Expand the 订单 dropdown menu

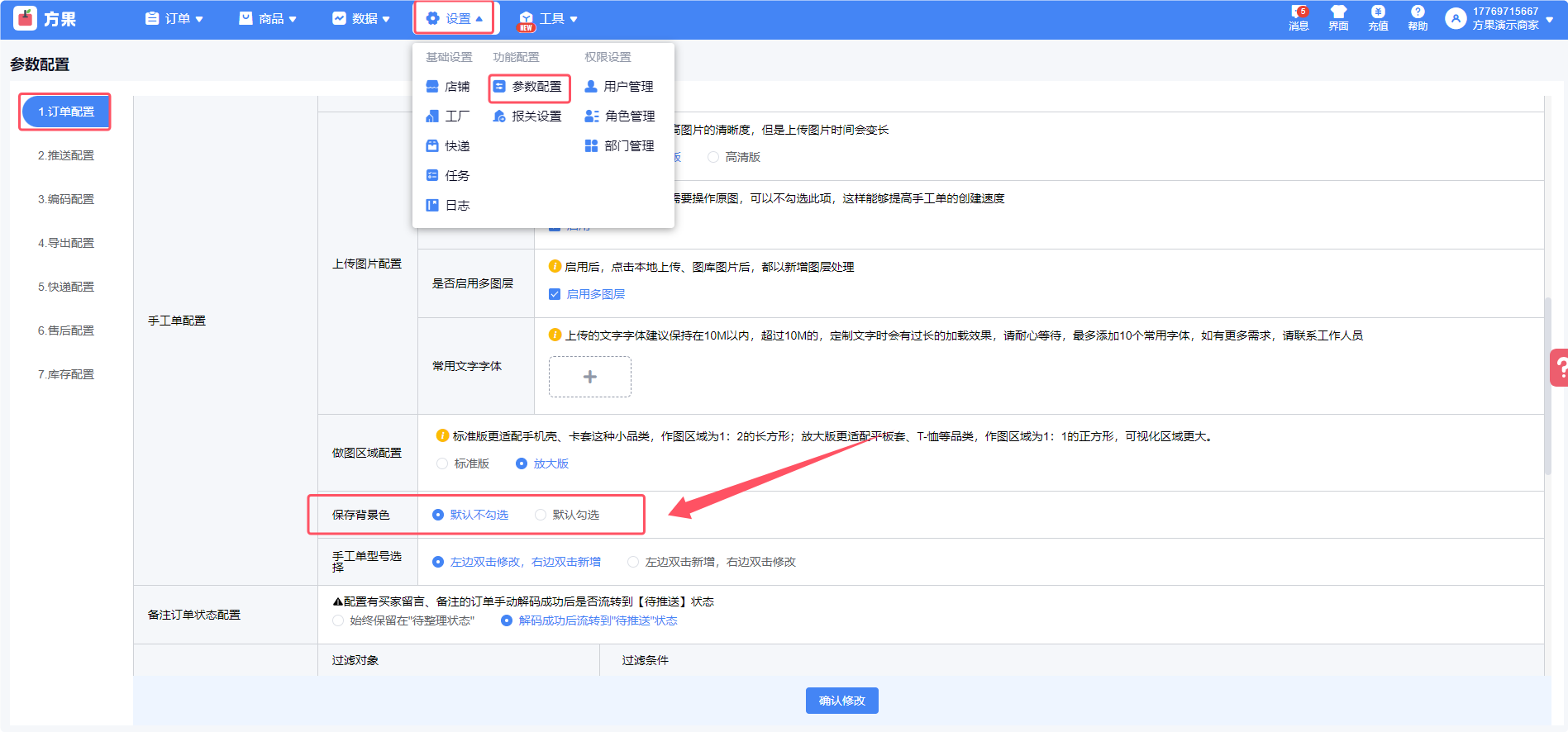pos(174,18)
